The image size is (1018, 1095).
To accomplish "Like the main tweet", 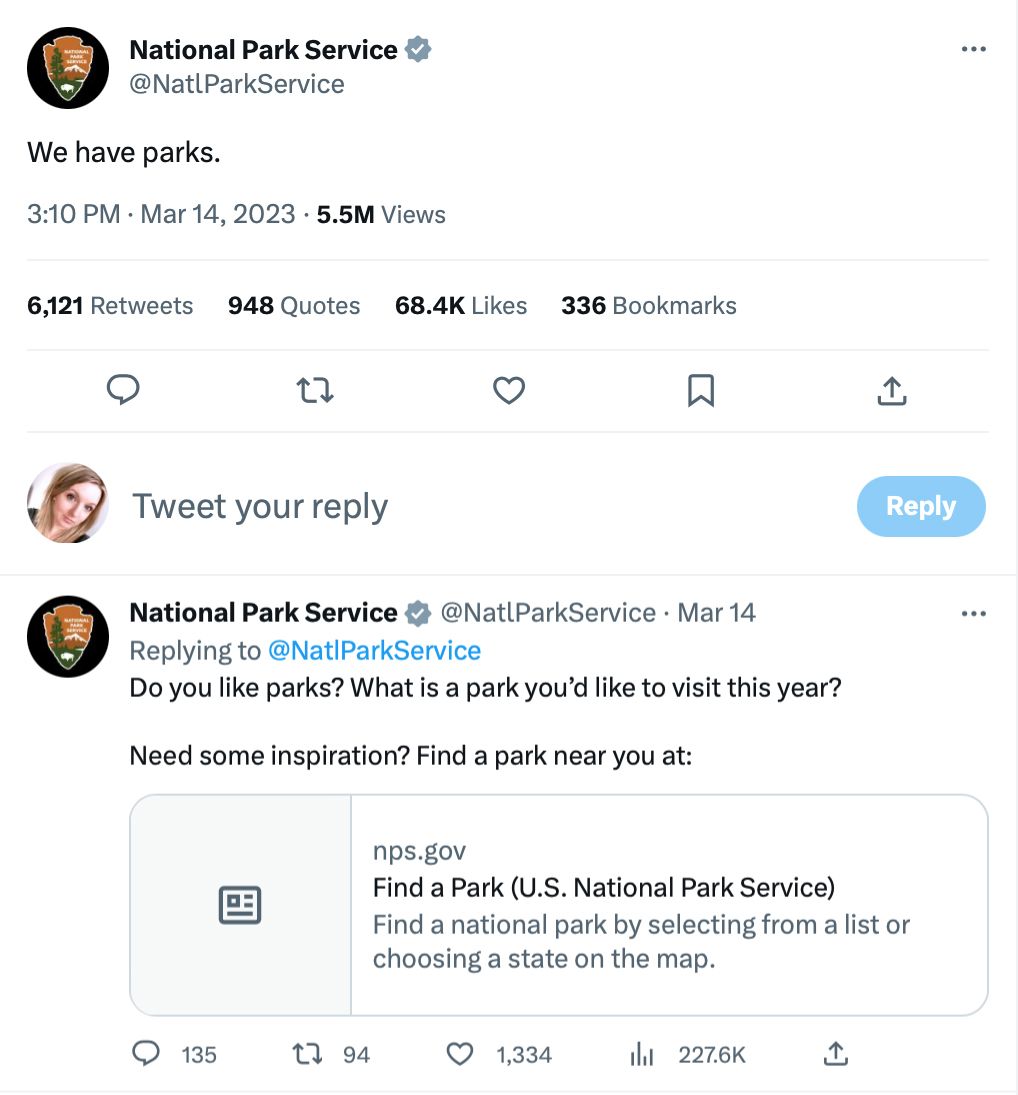I will coord(508,390).
